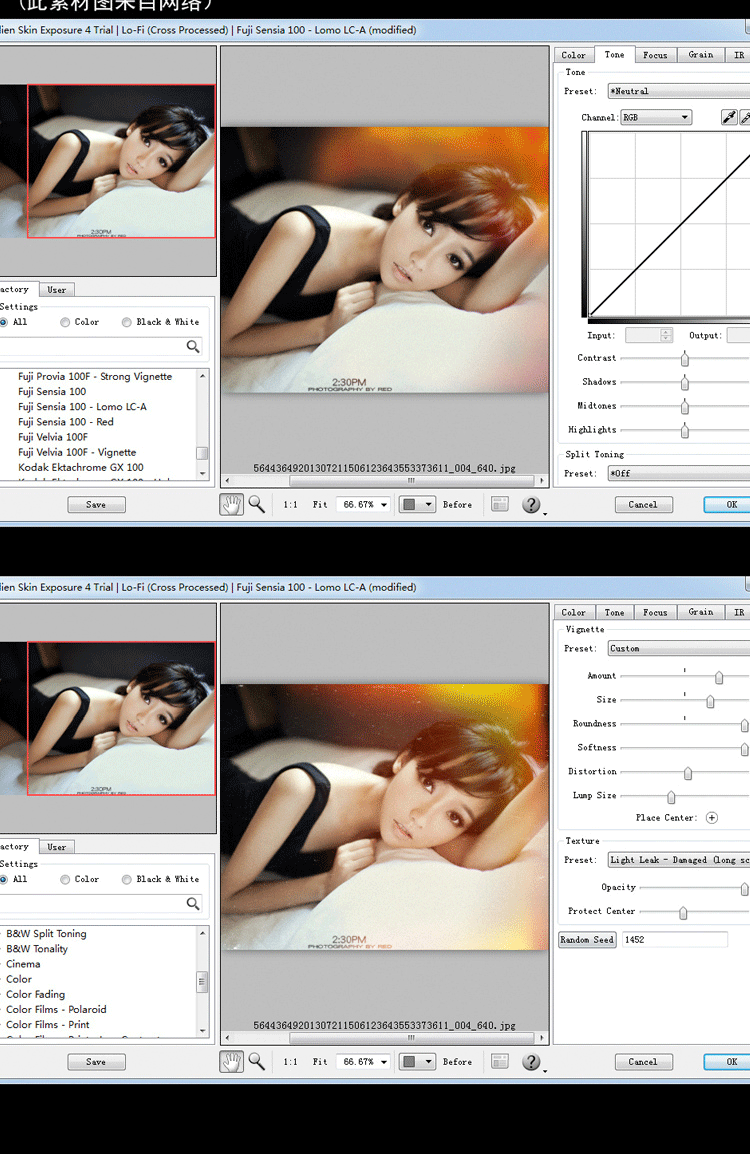The width and height of the screenshot is (750, 1154).
Task: Open the Vignette Custom preset dropdown
Action: tap(679, 648)
